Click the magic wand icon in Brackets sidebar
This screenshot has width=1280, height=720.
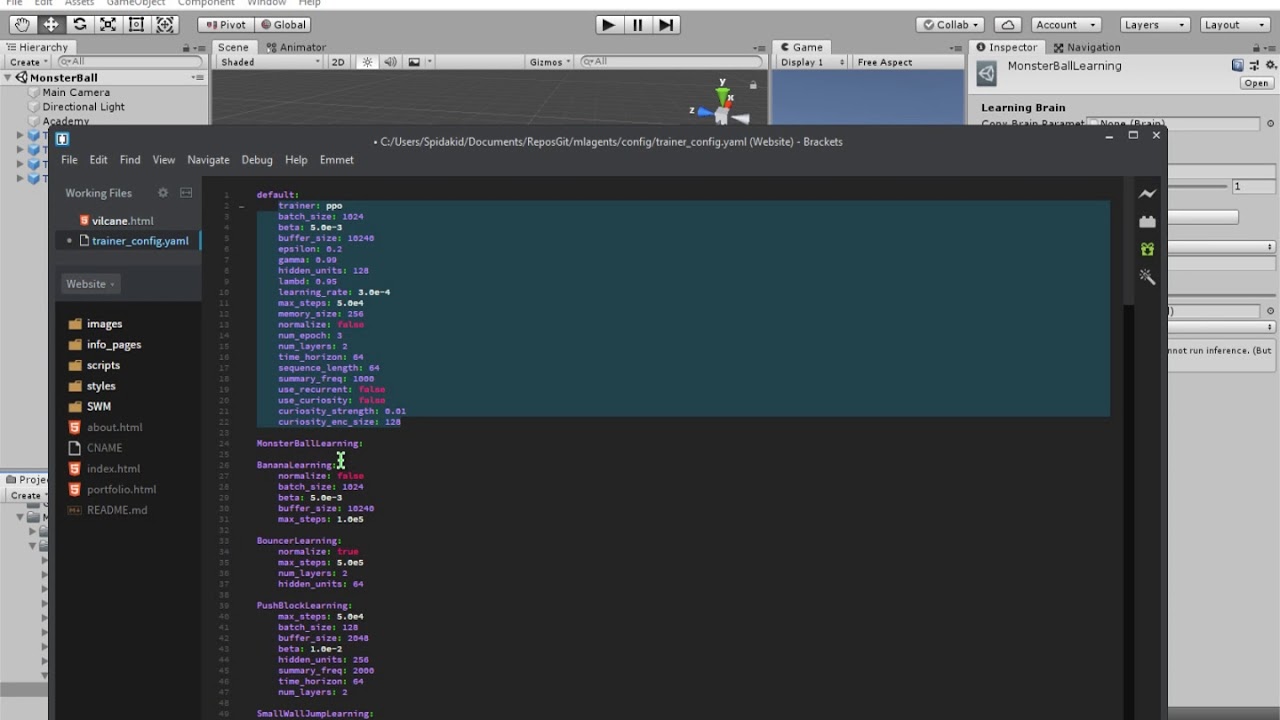pyautogui.click(x=1147, y=277)
